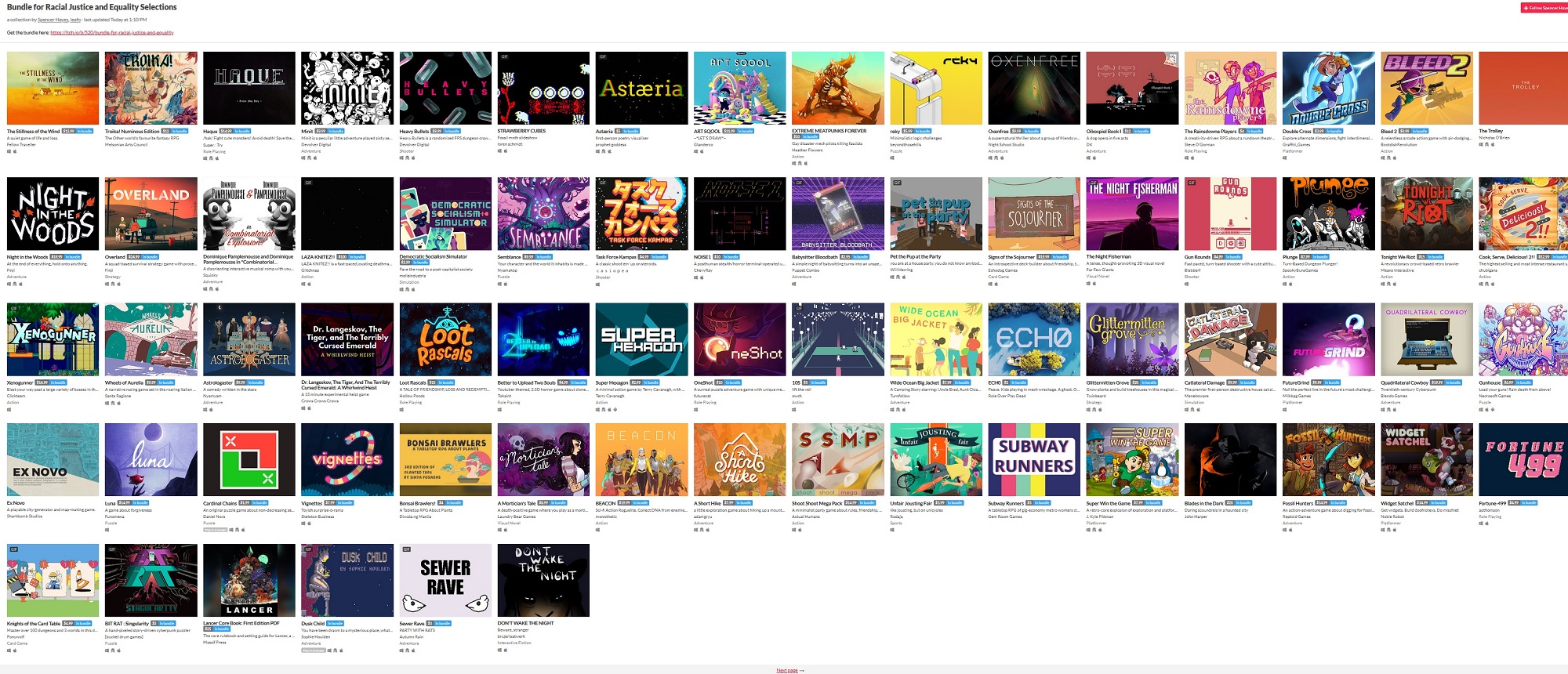Click Night School Studio author name
The image size is (1568, 674).
click(1006, 145)
